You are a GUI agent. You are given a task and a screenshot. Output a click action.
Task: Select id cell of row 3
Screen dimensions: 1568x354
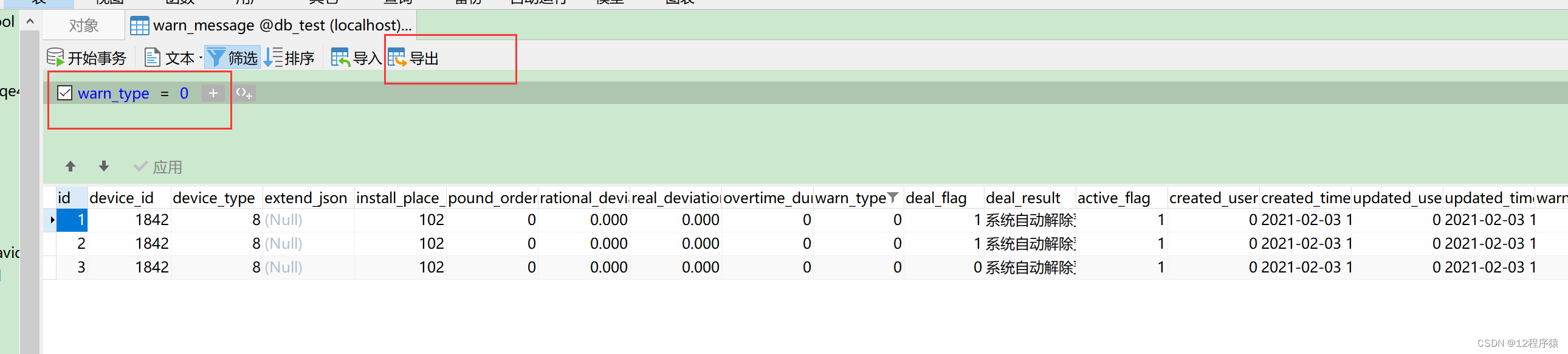pos(72,268)
